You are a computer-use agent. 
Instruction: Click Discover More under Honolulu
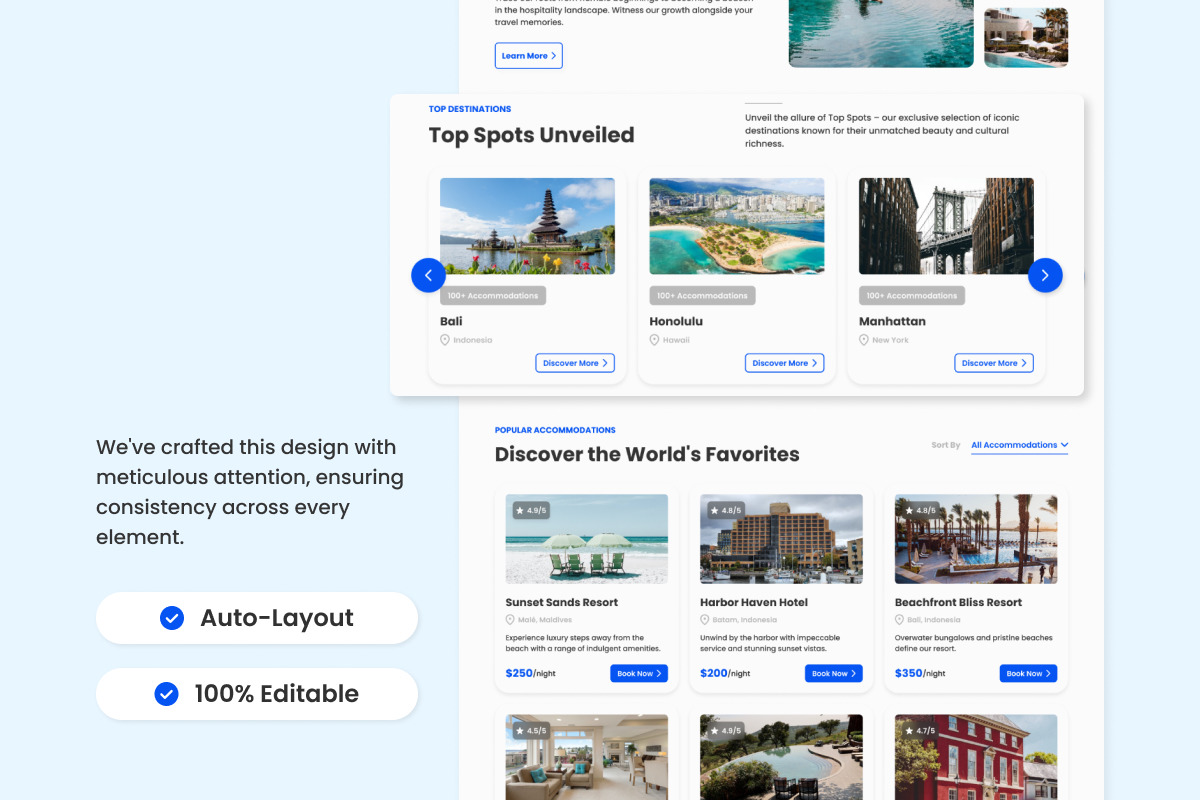point(784,362)
